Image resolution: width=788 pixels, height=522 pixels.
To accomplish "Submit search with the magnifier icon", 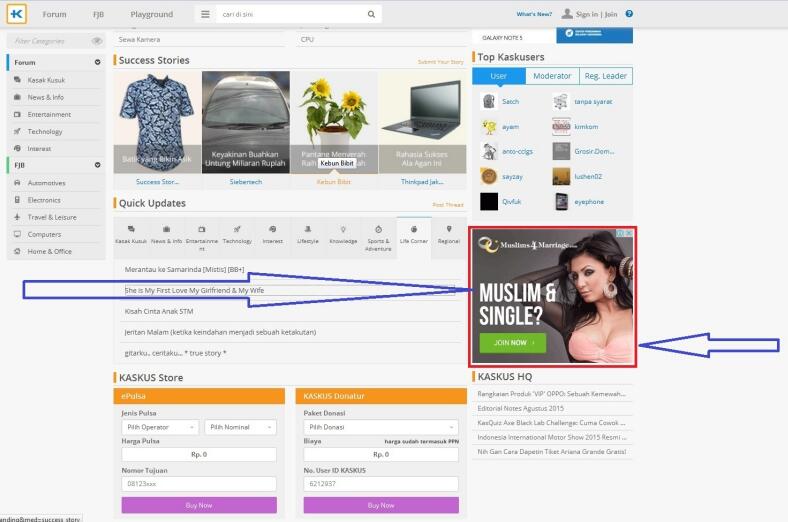I will 371,14.
